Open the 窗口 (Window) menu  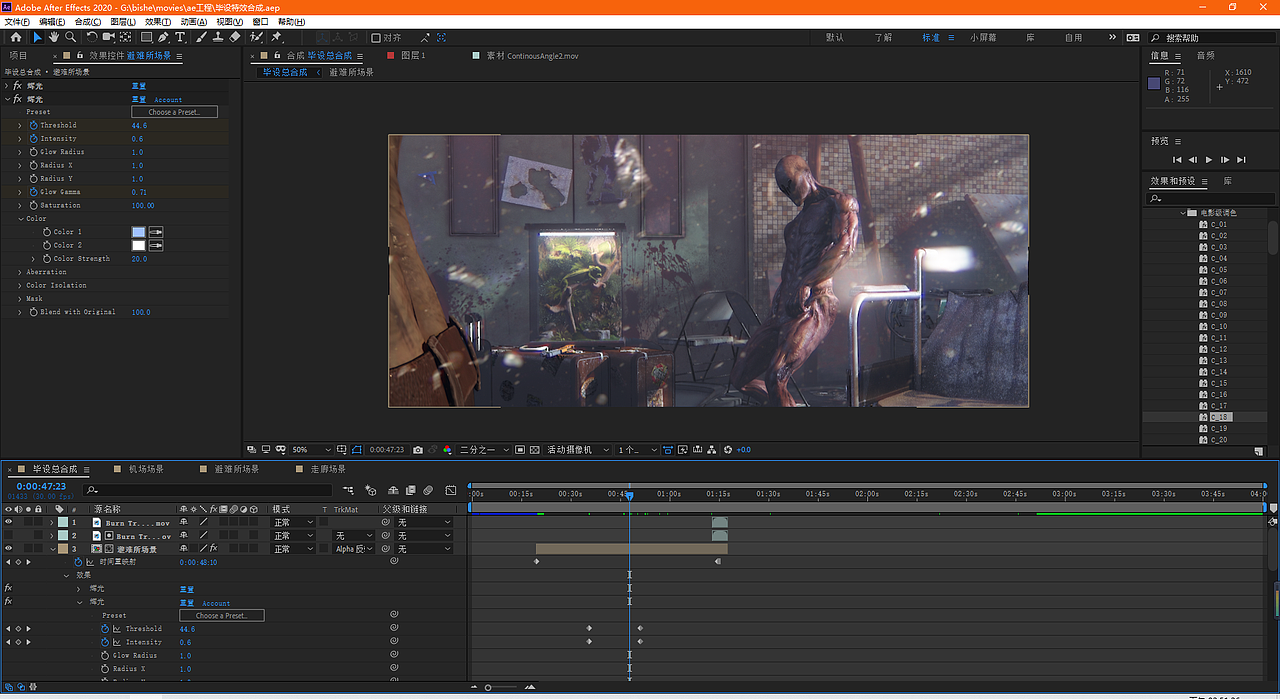point(260,21)
